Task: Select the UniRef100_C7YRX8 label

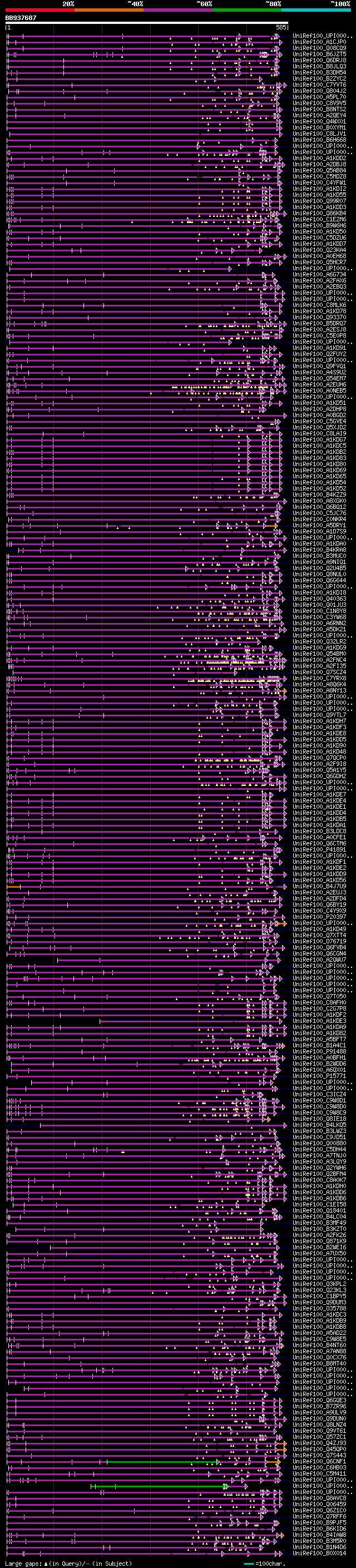Action: [x=319, y=678]
